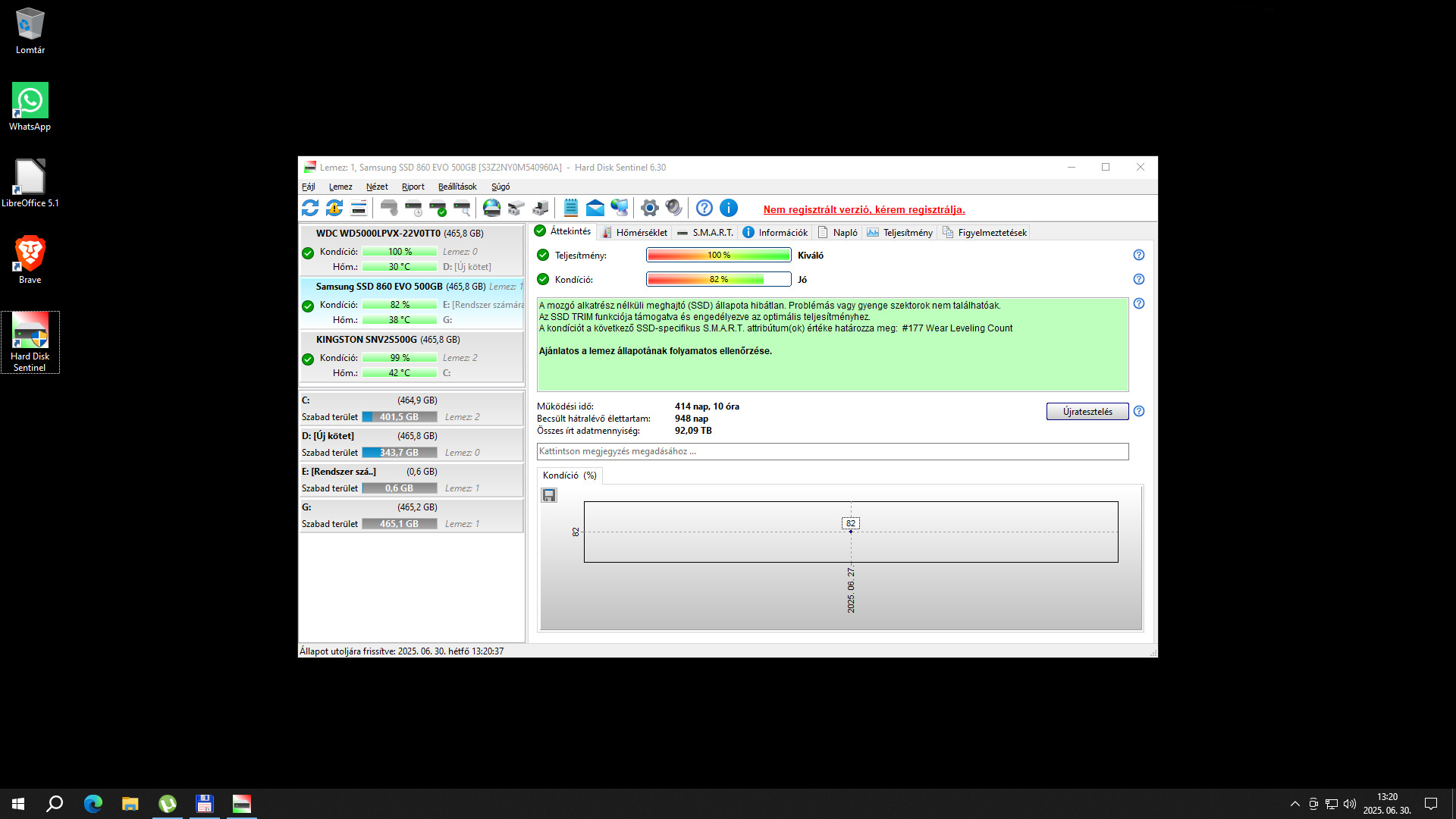Open settings gear icon in toolbar

pyautogui.click(x=649, y=208)
